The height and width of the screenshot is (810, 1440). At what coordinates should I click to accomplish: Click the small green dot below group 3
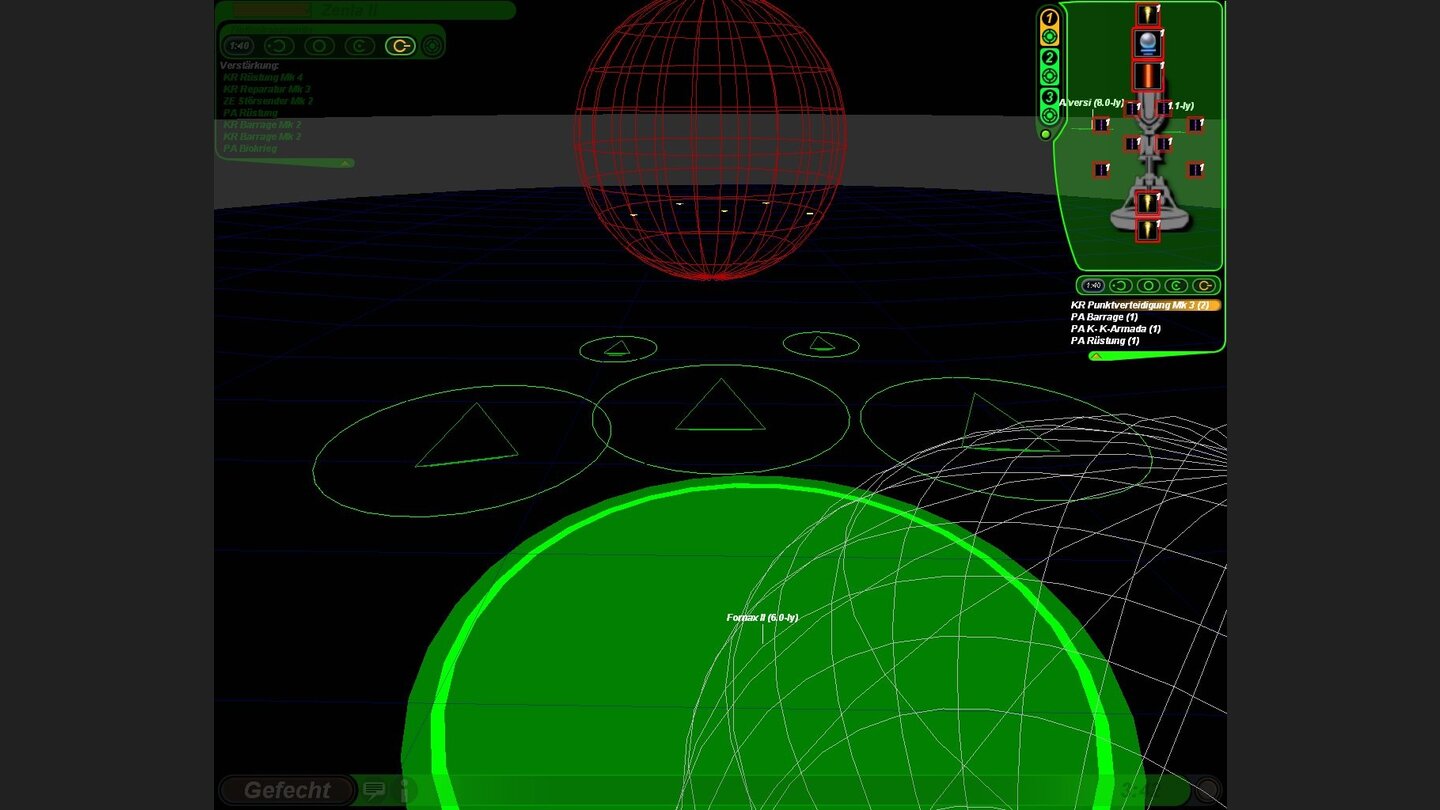[x=1045, y=134]
